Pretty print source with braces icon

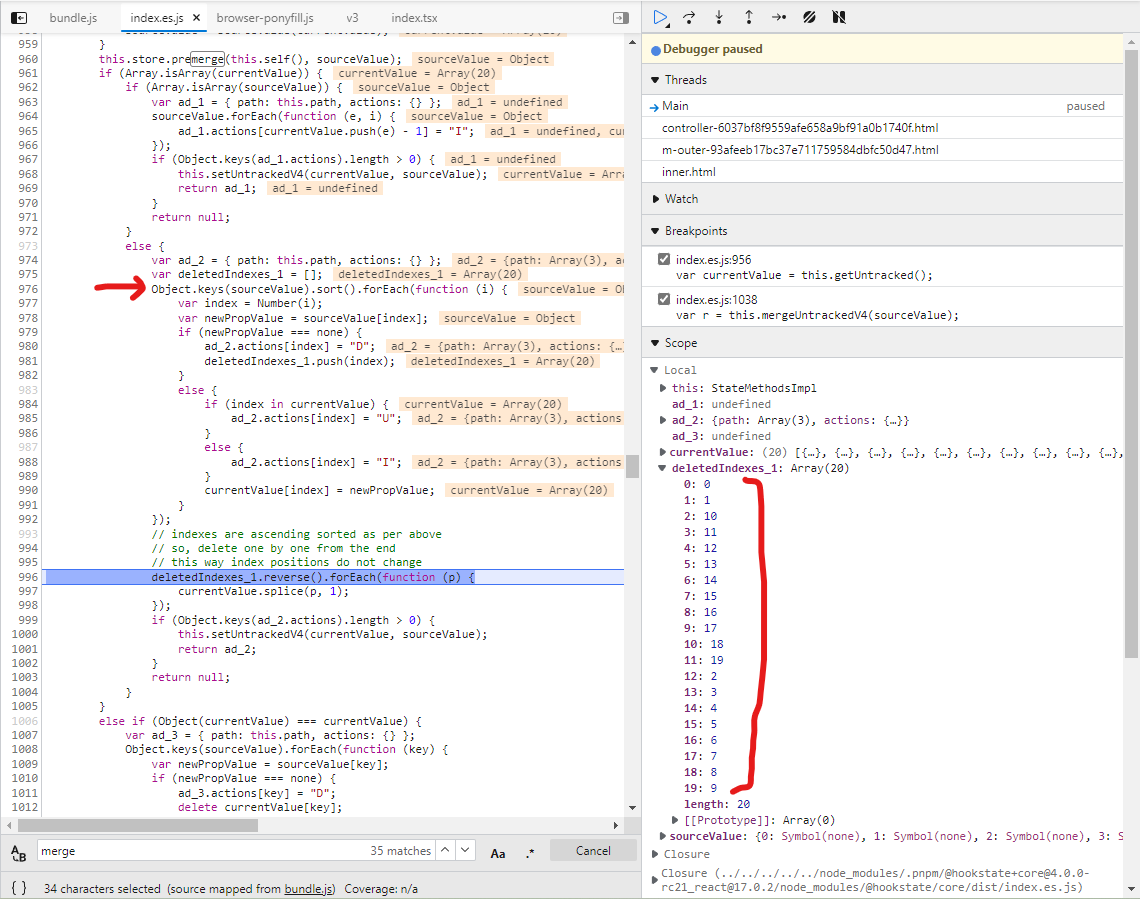click(19, 888)
